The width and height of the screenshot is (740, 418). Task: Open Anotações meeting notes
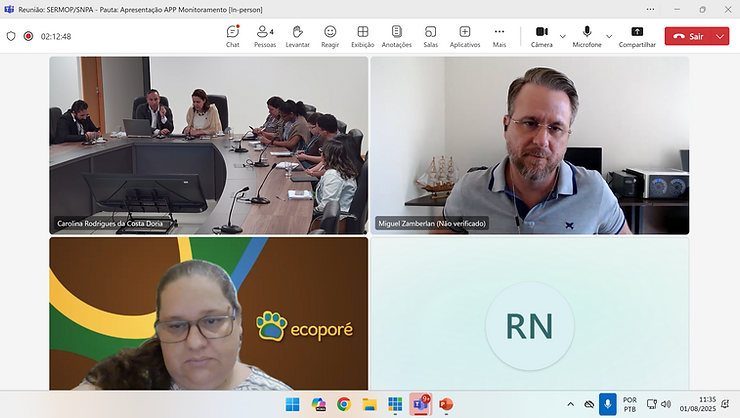point(396,36)
